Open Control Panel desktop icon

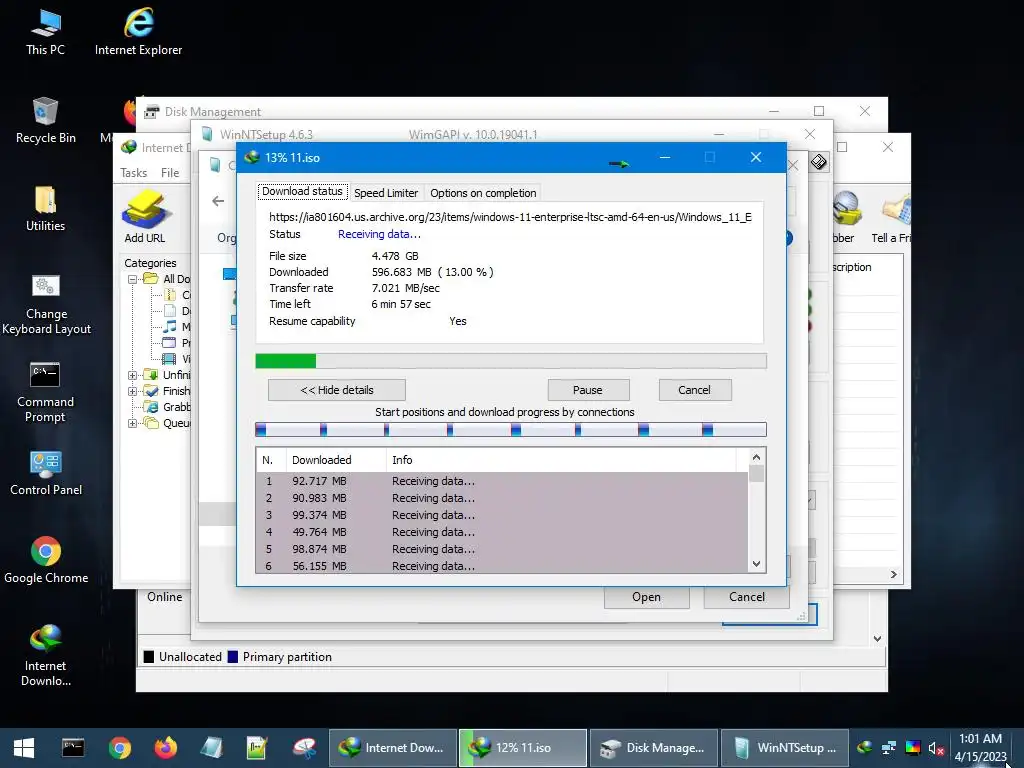pyautogui.click(x=46, y=473)
